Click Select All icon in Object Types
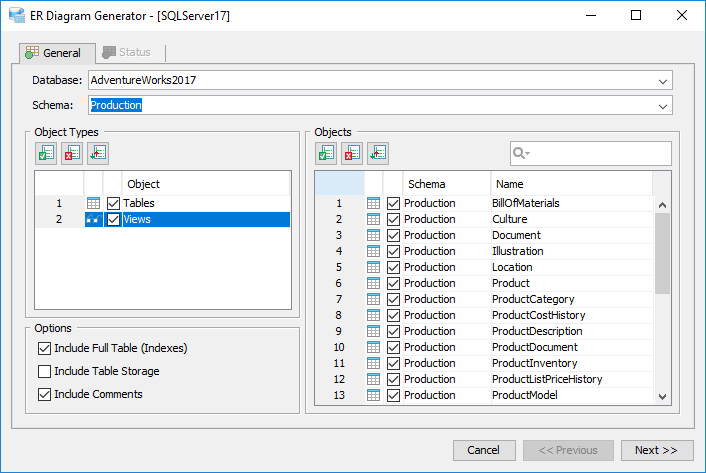This screenshot has width=706, height=473. tap(46, 153)
